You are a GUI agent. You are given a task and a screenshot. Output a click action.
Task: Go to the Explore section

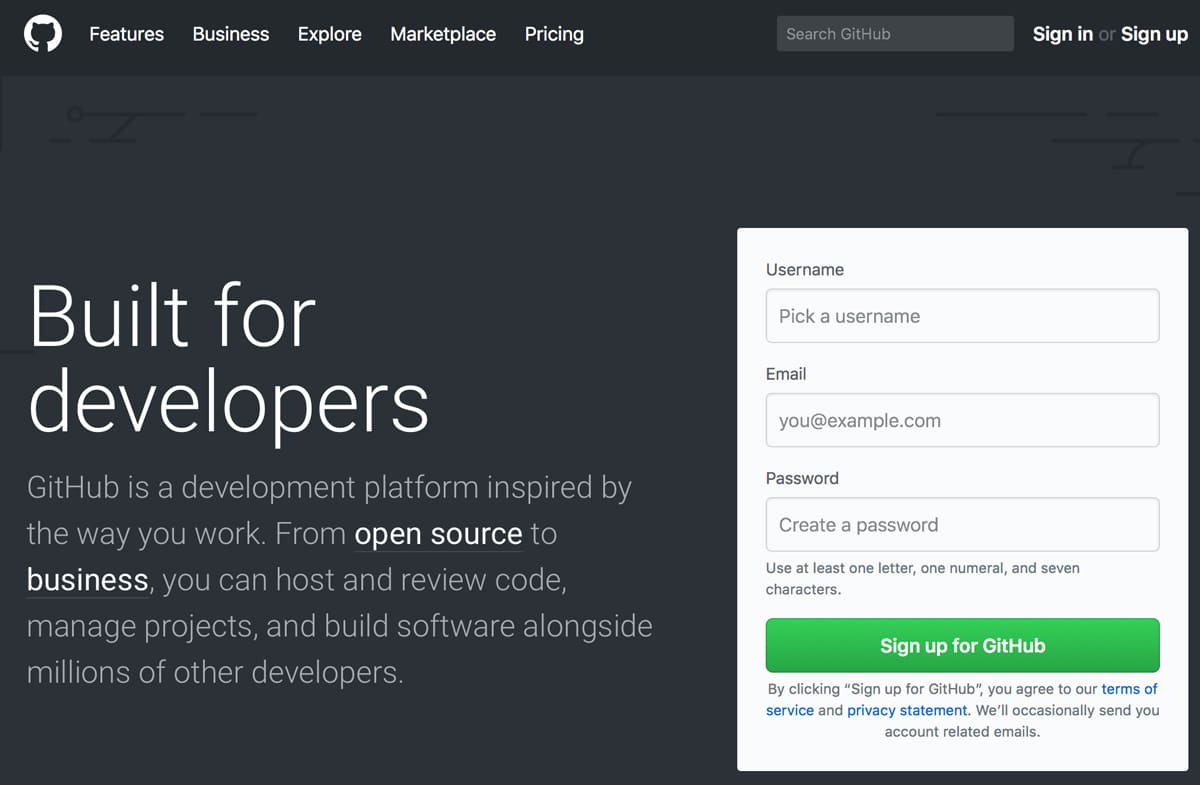click(329, 34)
